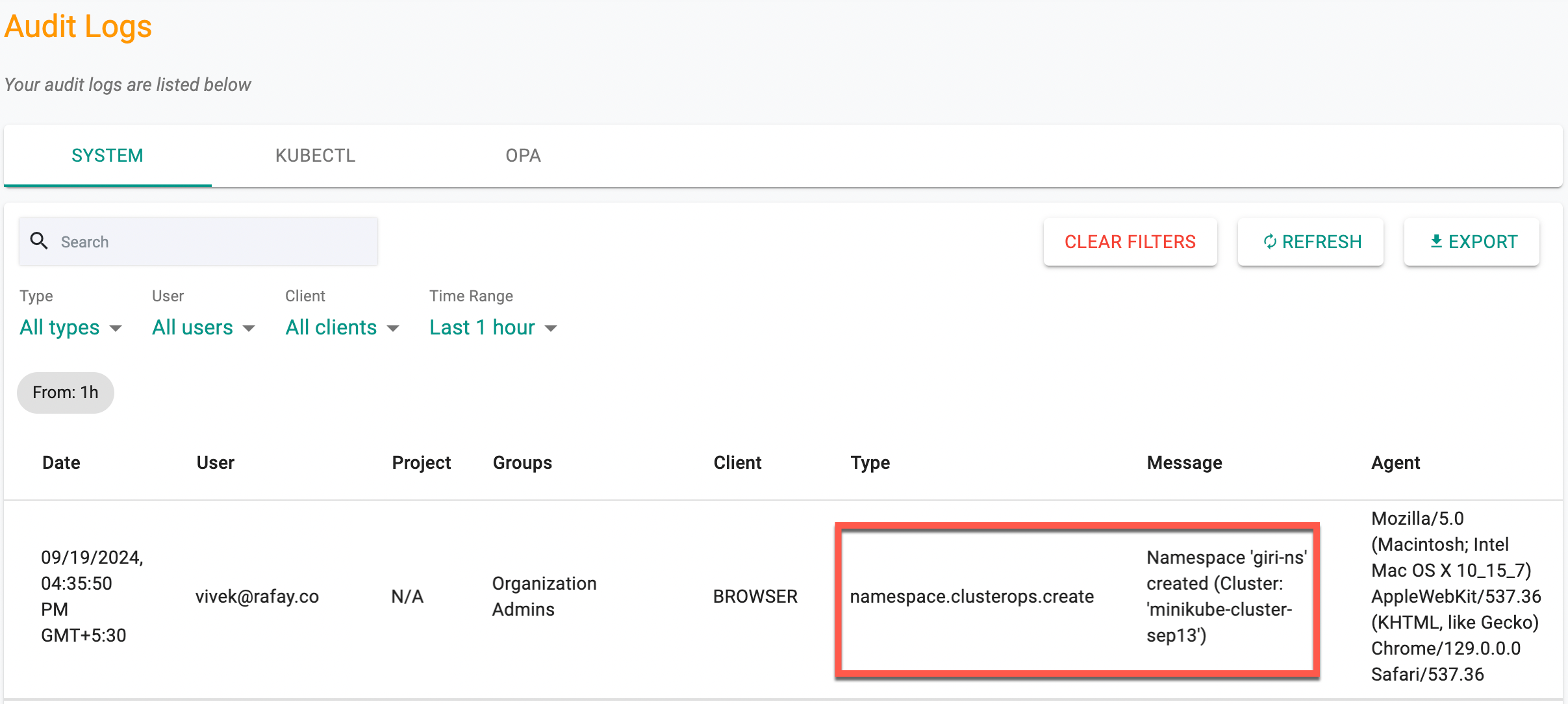Click the Message column header

coord(1184,462)
